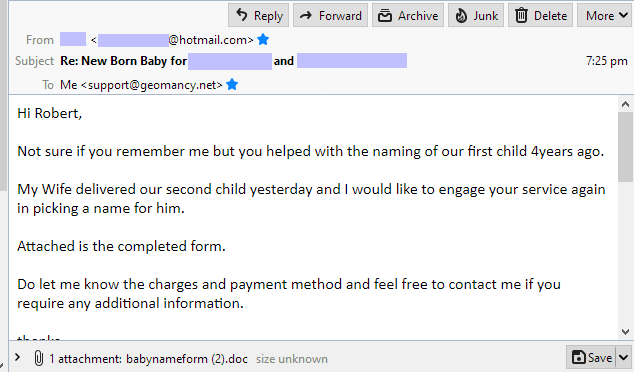Click the email subject line text

(x=233, y=61)
